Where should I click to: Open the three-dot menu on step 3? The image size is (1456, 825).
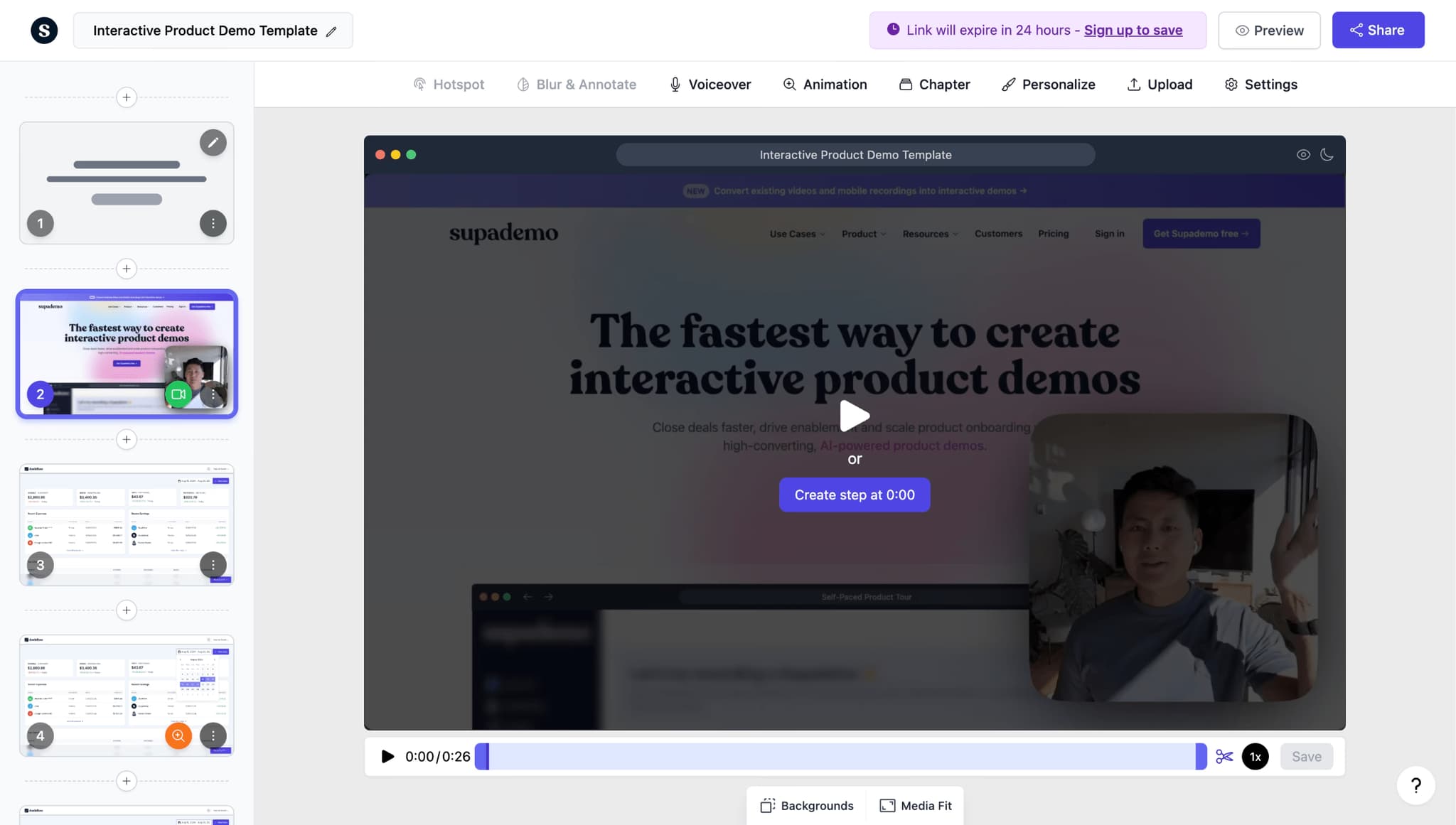pos(213,564)
